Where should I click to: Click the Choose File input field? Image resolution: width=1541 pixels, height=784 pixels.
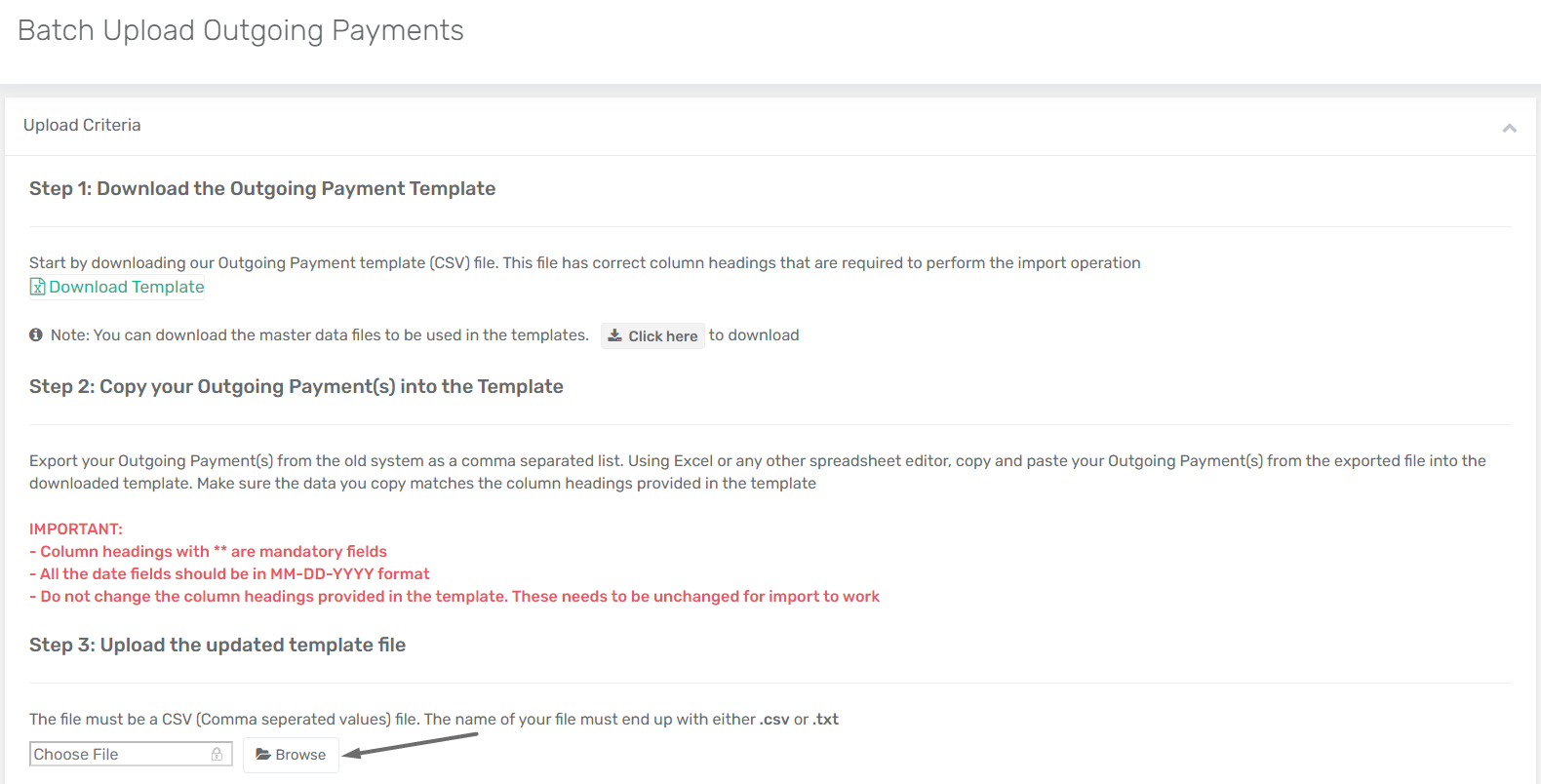click(131, 754)
